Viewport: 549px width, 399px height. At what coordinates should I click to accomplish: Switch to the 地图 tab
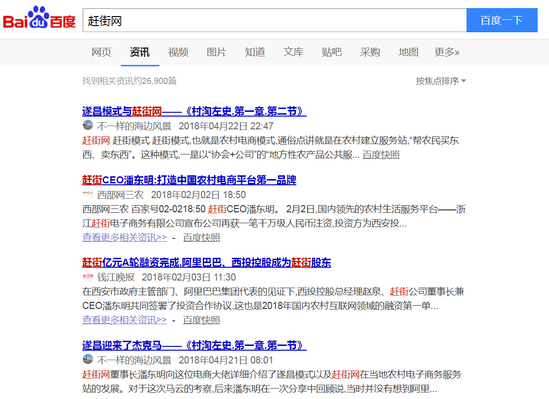409,52
